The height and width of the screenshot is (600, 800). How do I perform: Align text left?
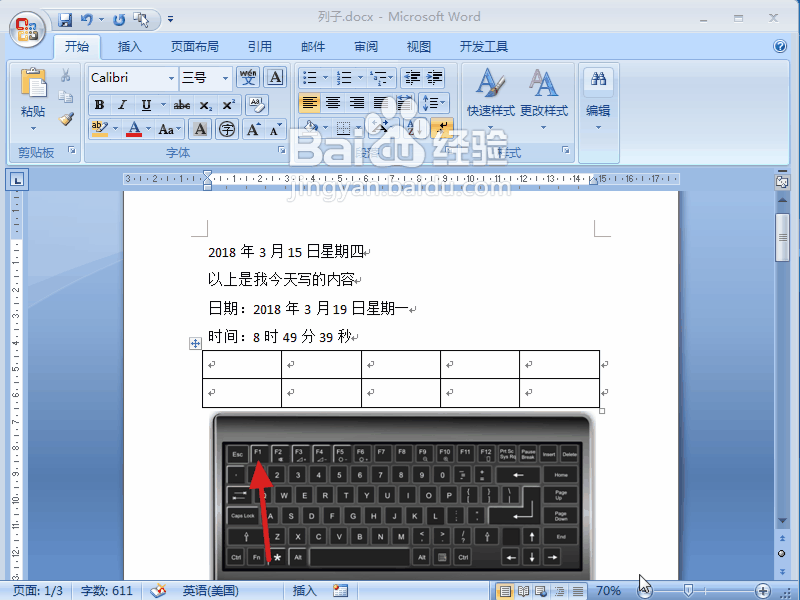tap(309, 103)
